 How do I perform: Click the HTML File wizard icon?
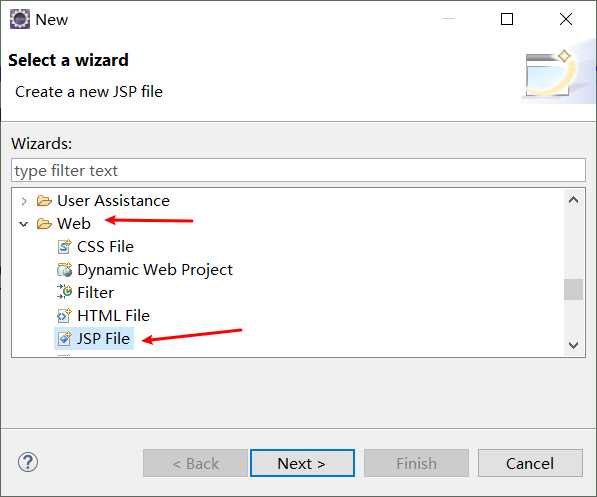(64, 315)
